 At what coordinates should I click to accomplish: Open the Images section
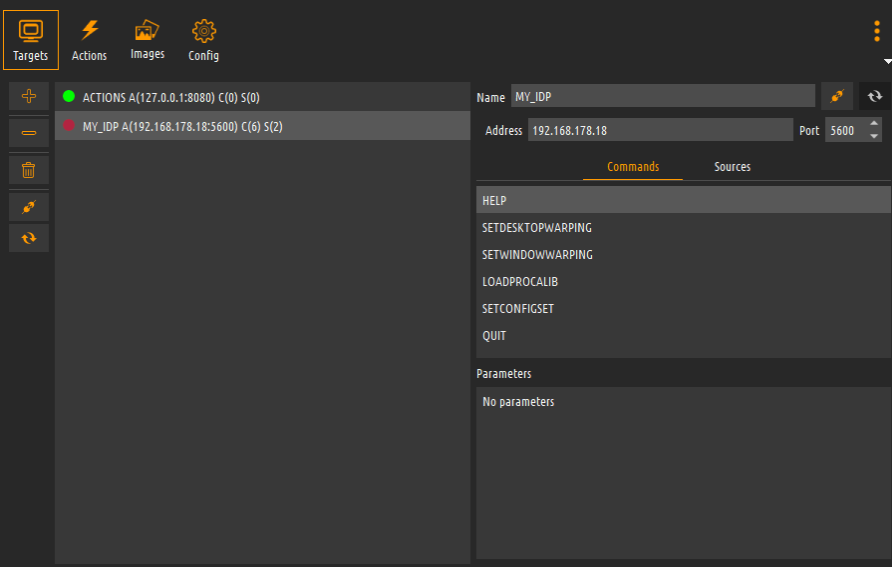click(147, 40)
